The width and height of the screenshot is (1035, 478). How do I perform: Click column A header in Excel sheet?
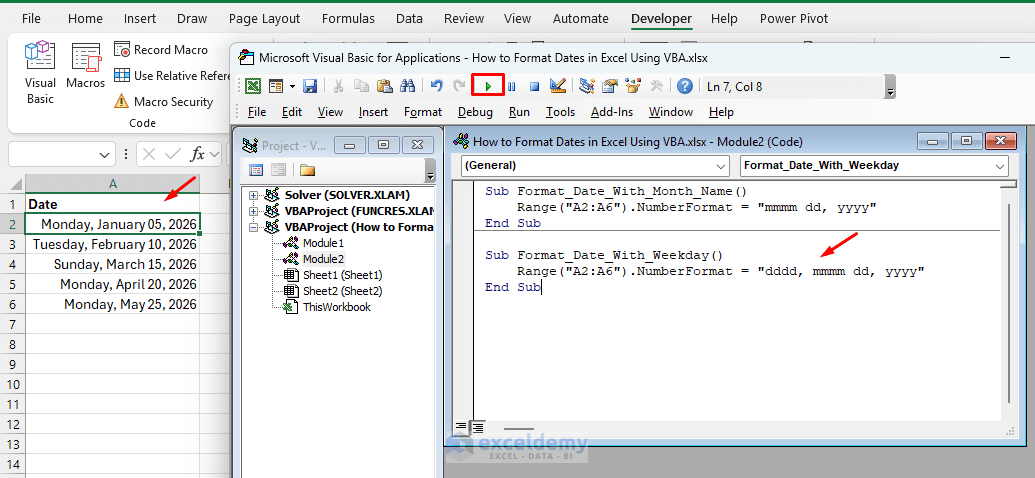point(113,184)
